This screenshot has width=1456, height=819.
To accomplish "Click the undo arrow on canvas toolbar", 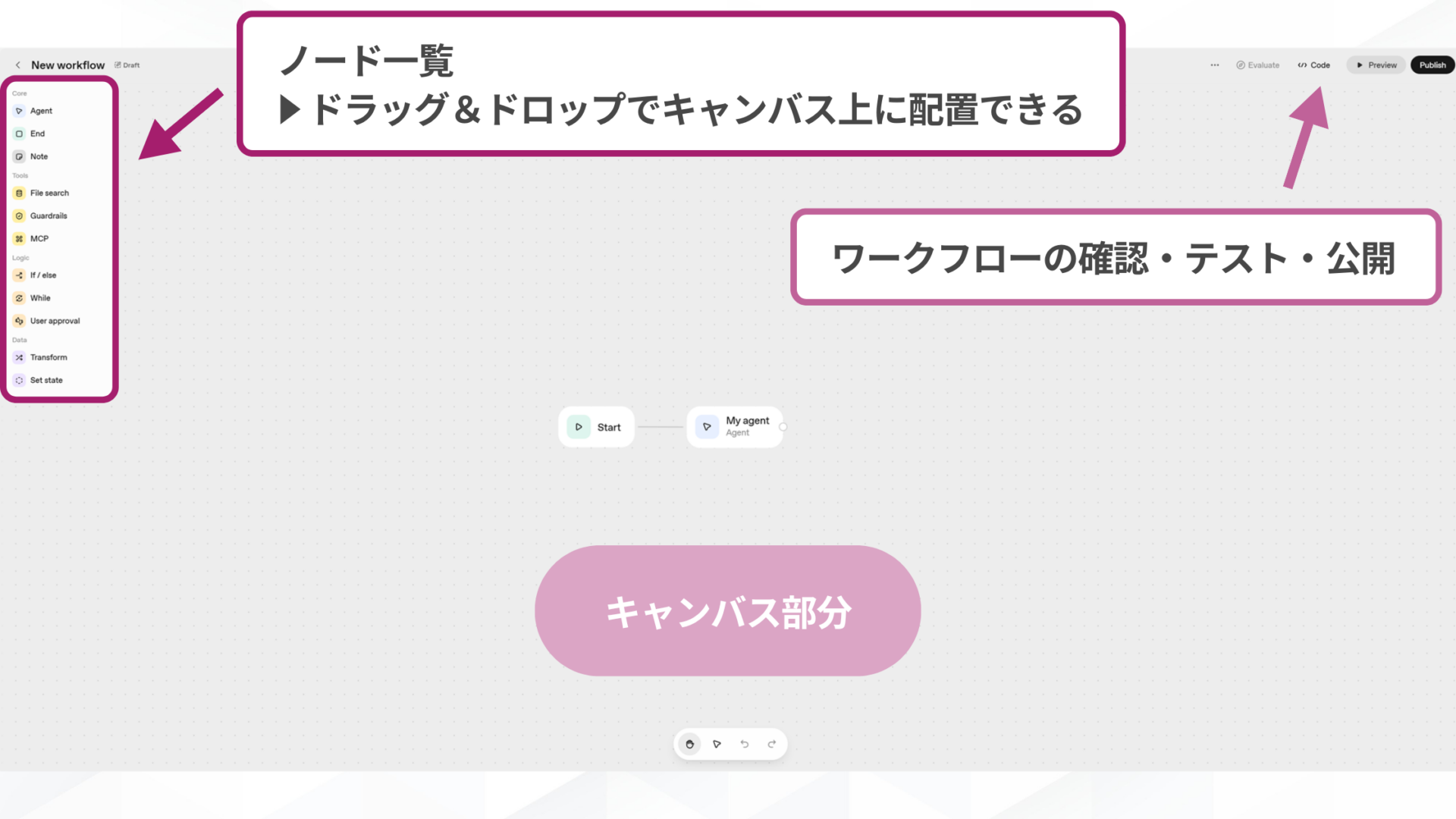I will click(744, 744).
